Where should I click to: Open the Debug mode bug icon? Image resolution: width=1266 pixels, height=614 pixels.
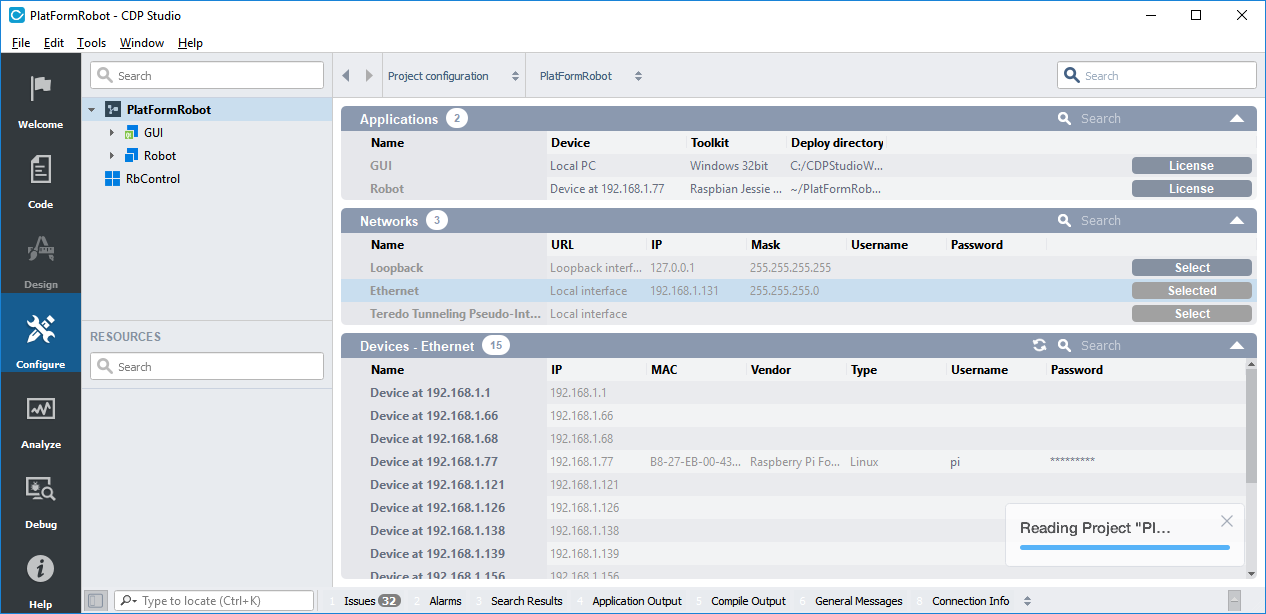(40, 489)
